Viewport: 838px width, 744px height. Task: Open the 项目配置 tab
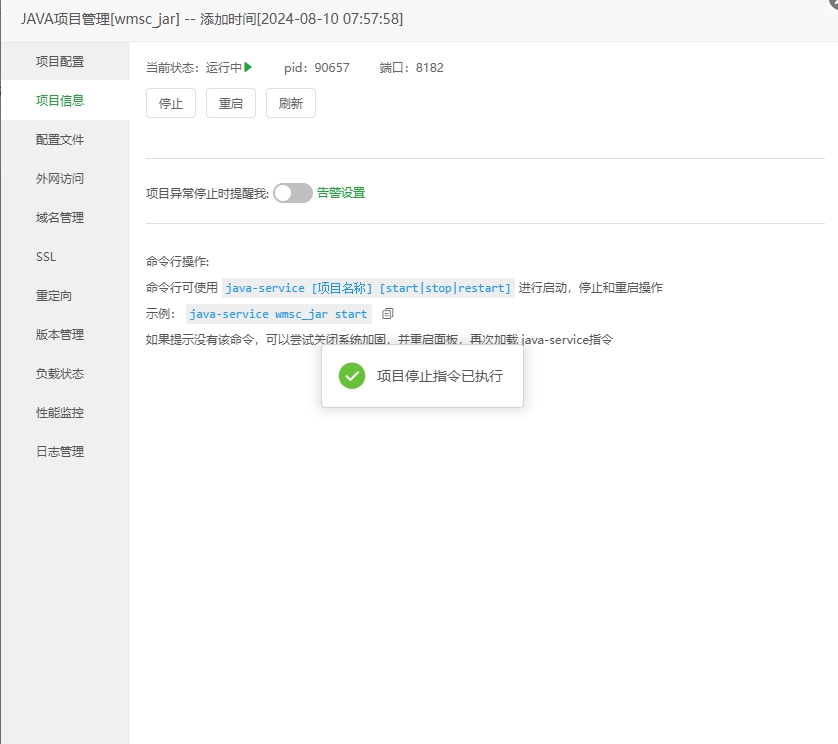pyautogui.click(x=65, y=61)
